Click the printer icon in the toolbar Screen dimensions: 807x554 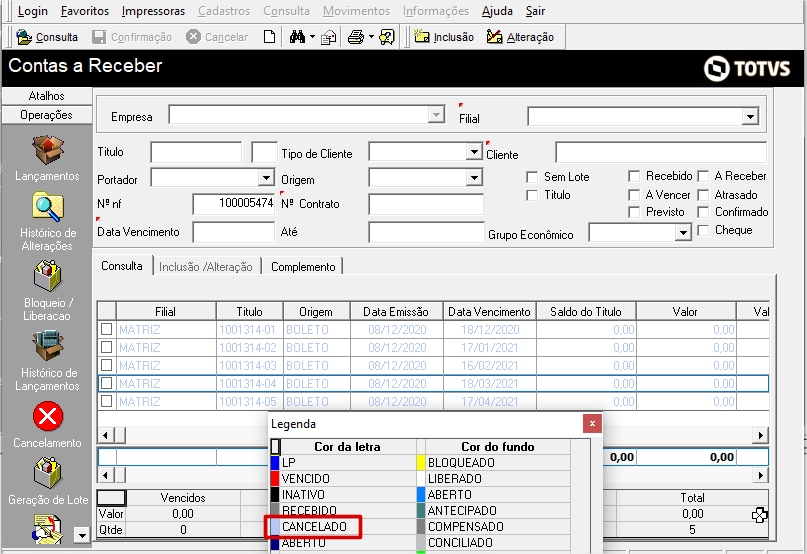pos(356,37)
